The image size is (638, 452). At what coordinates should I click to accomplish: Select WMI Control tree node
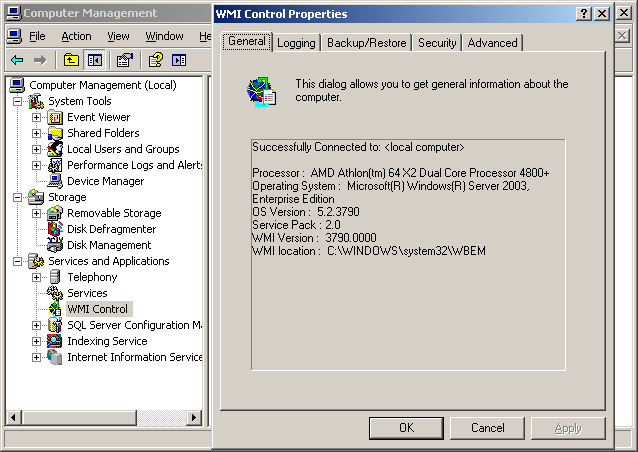98,309
